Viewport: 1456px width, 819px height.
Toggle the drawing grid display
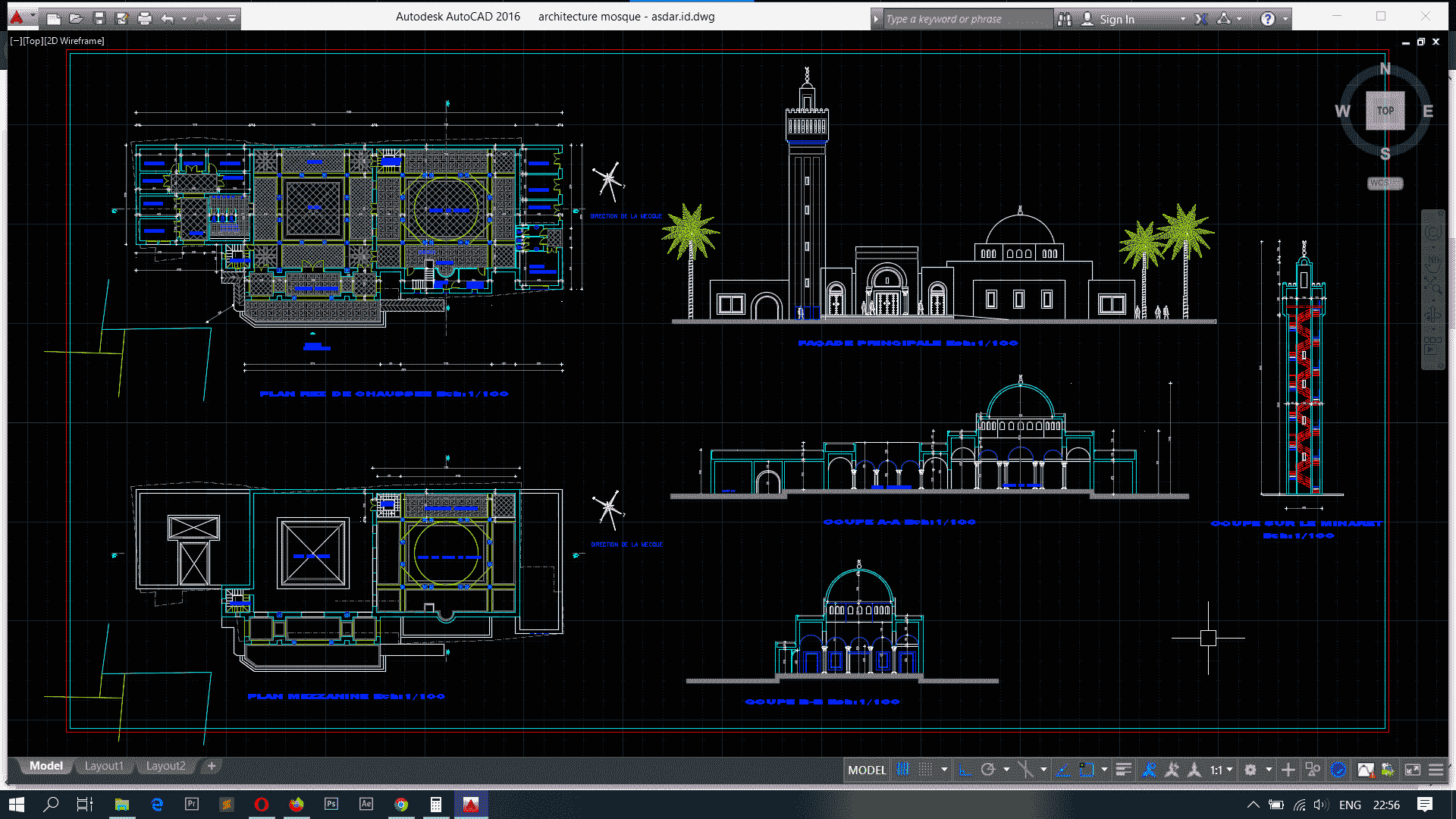902,770
